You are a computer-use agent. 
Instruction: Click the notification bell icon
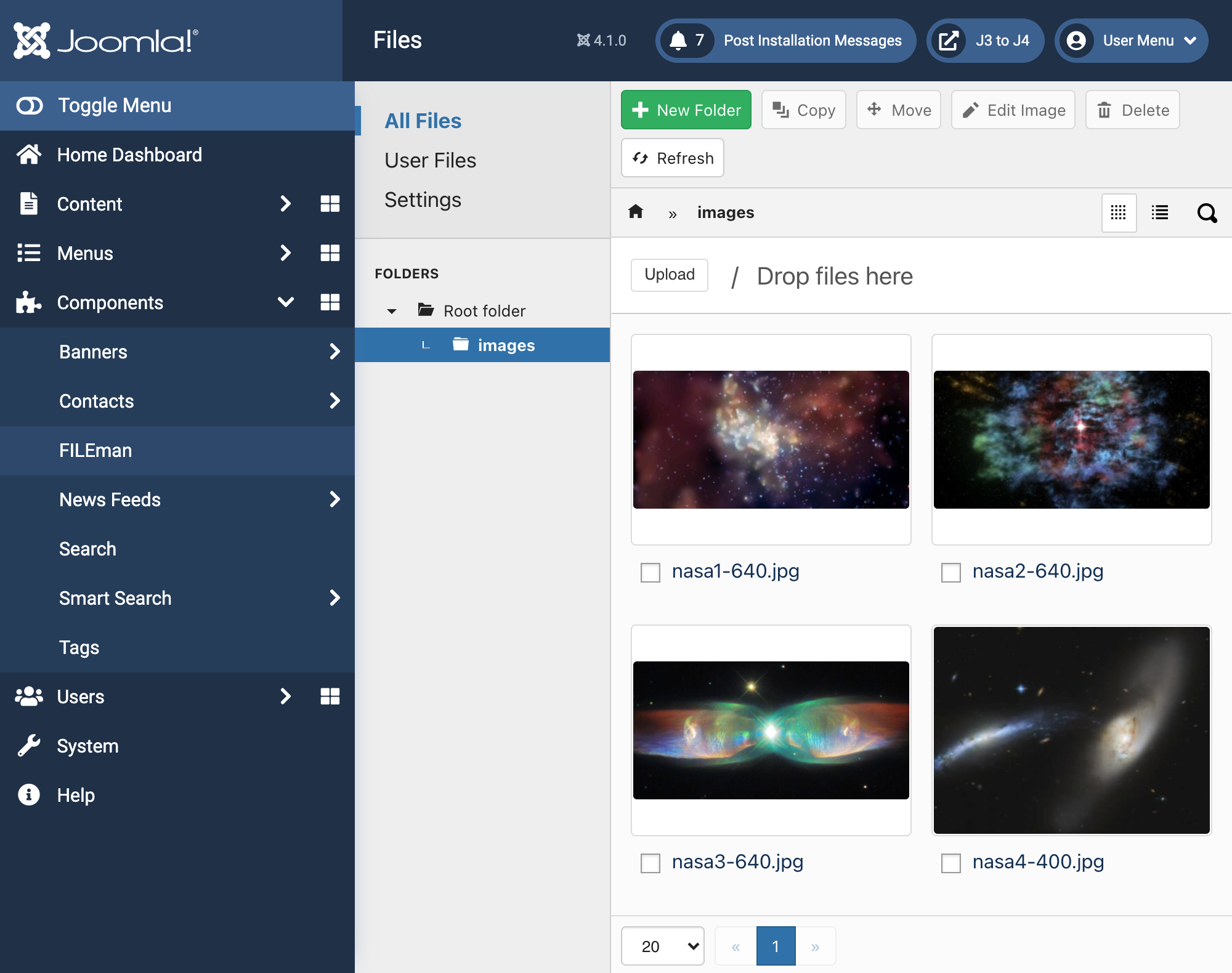(678, 41)
